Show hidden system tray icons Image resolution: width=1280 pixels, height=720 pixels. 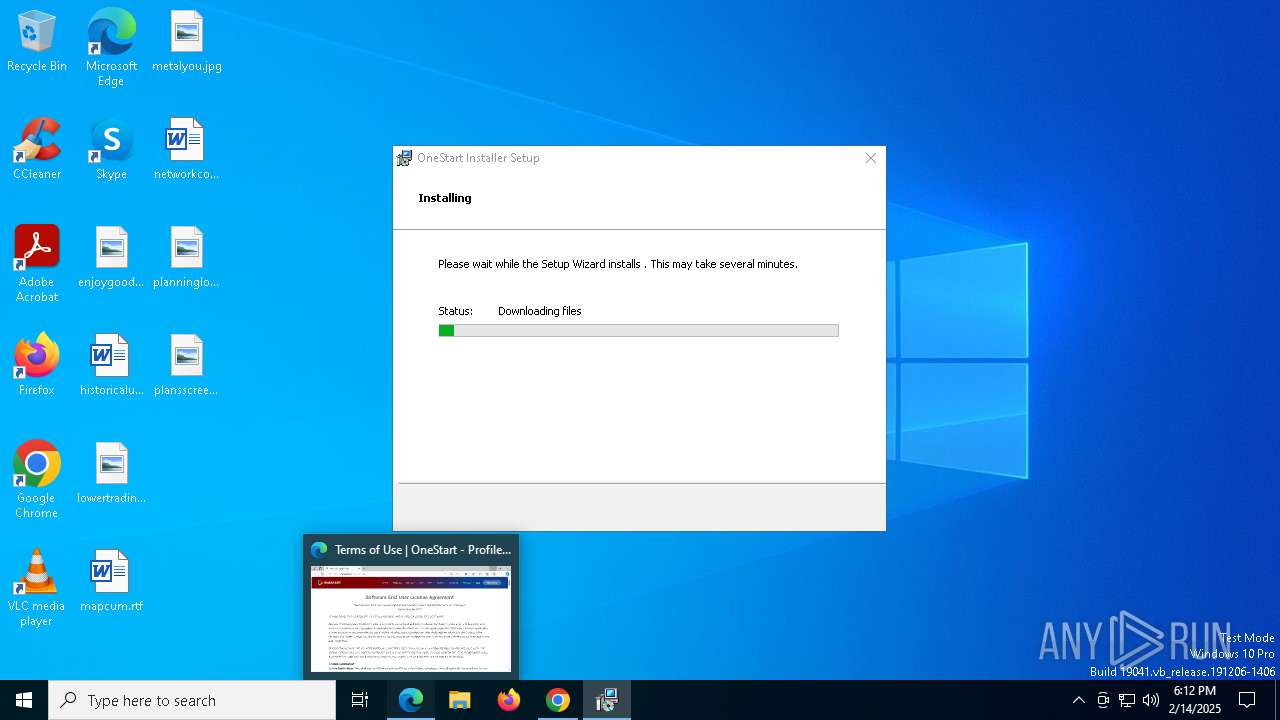(x=1078, y=700)
